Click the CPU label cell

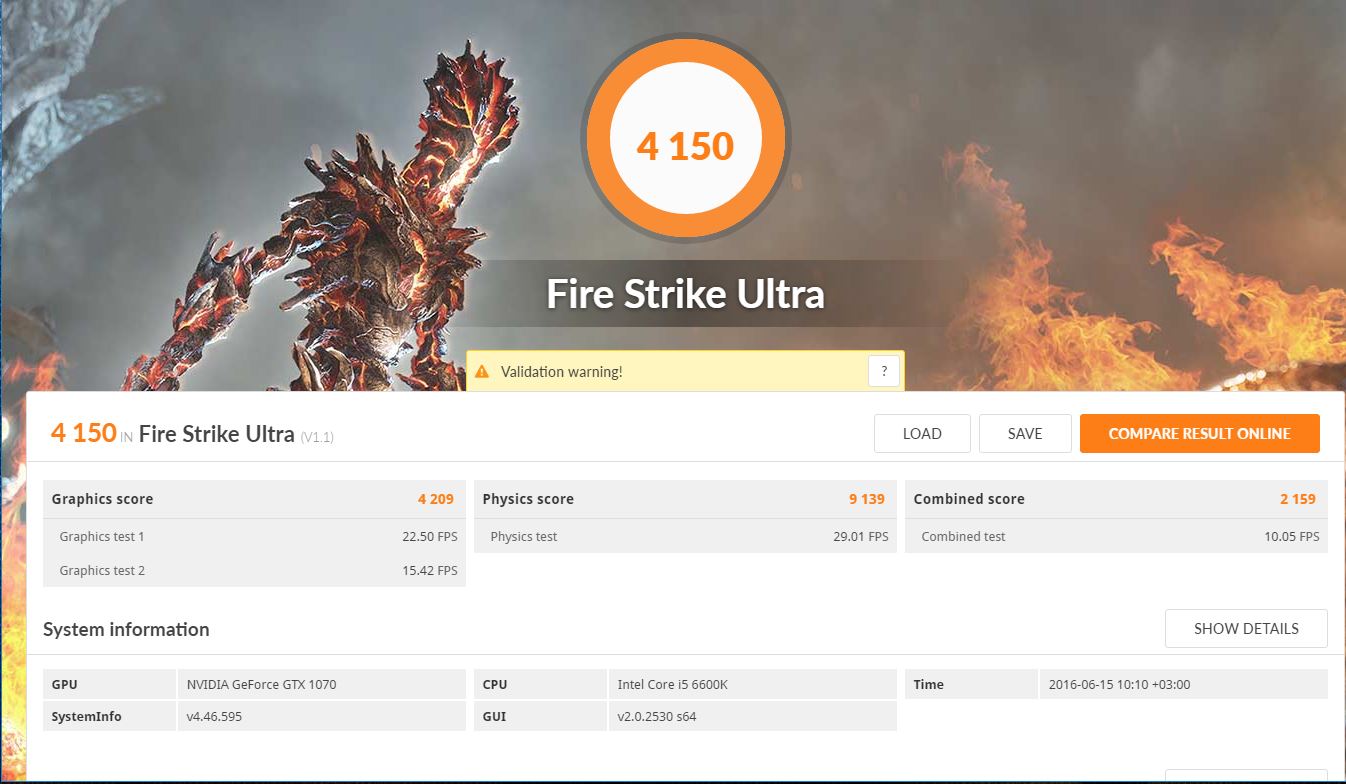540,684
